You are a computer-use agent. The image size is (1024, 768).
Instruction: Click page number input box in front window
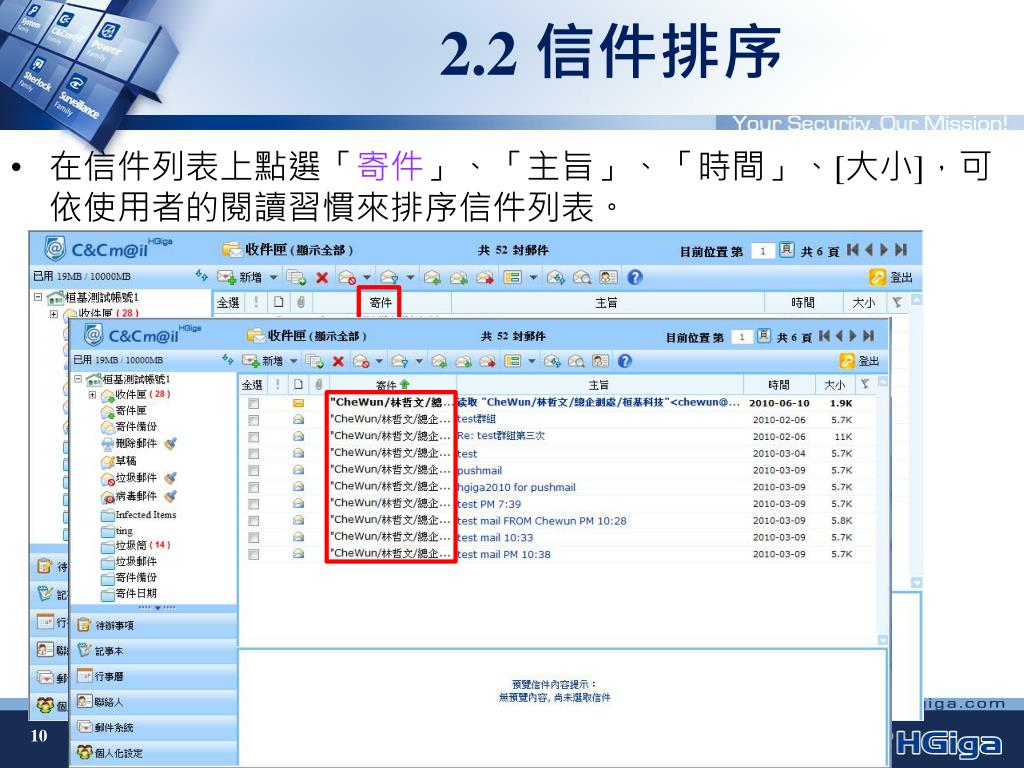(741, 337)
